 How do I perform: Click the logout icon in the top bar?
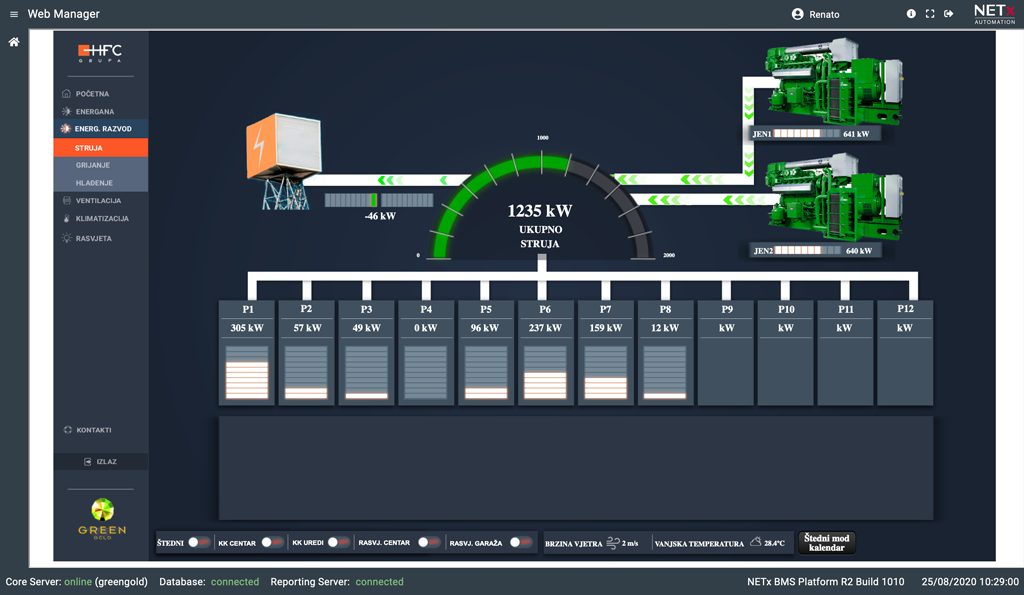pyautogui.click(x=949, y=14)
